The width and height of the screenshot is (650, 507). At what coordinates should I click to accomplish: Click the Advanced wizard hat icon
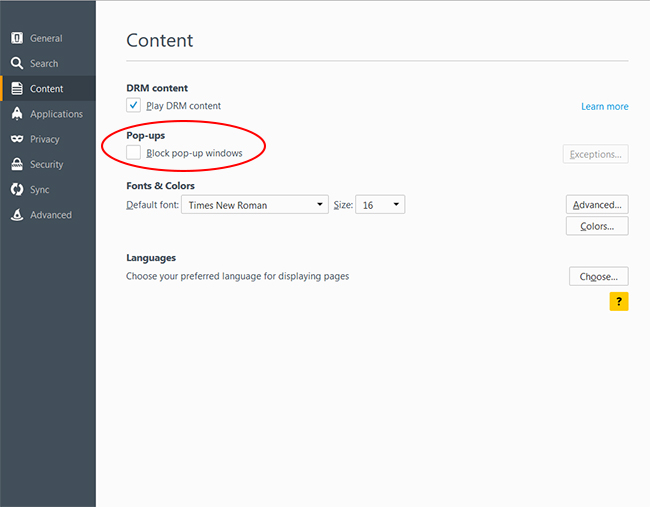[x=17, y=215]
